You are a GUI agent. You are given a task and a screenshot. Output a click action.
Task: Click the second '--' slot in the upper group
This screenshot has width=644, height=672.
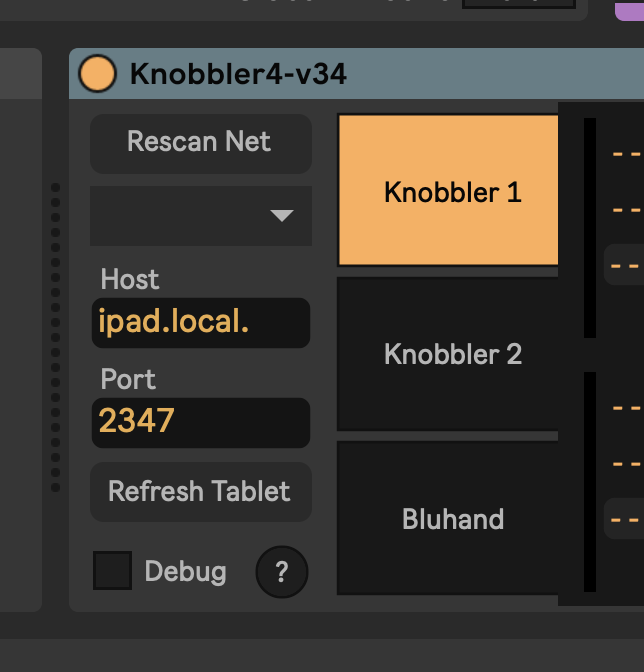626,210
